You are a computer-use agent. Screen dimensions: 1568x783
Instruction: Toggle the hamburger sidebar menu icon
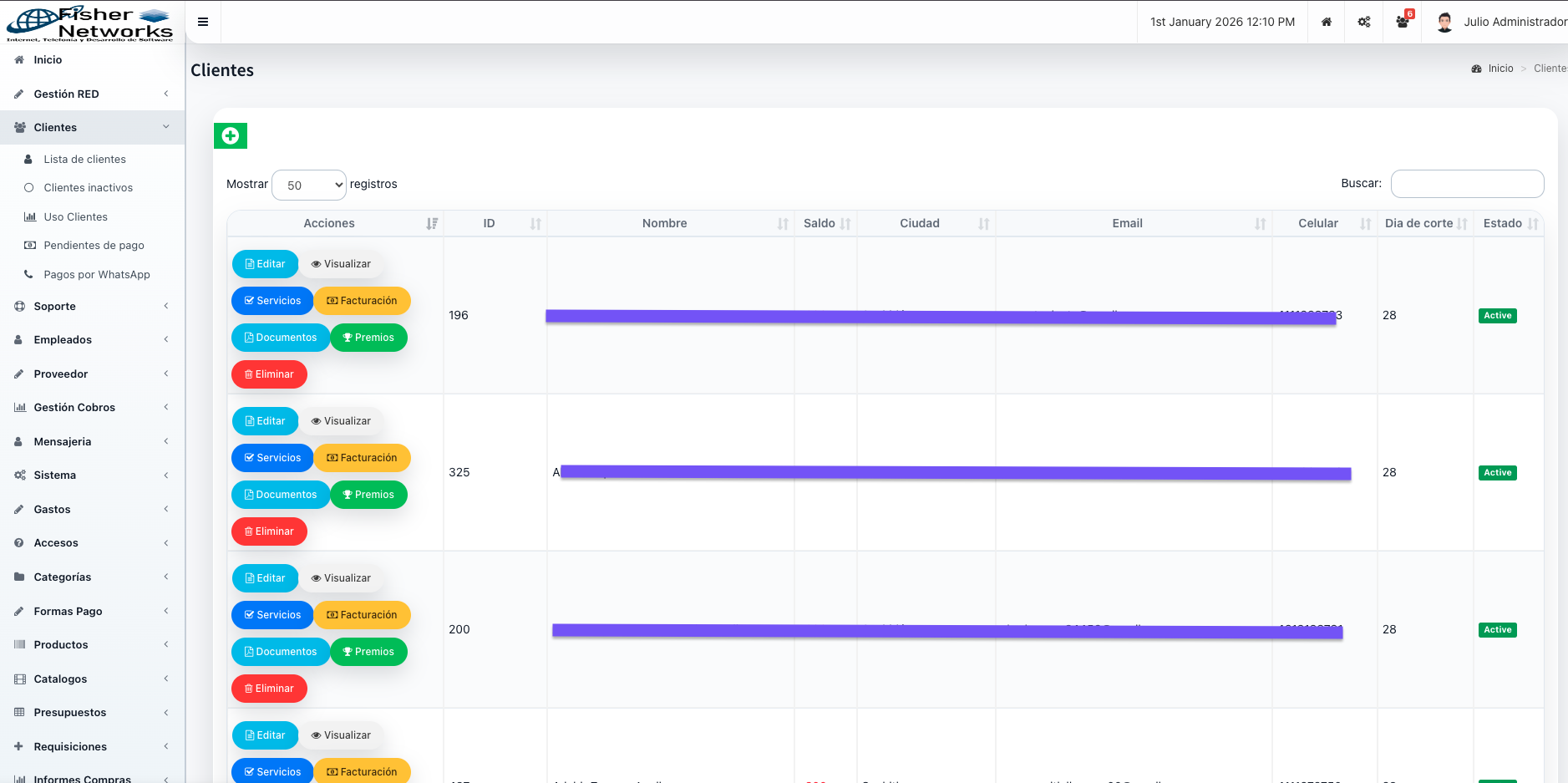pyautogui.click(x=203, y=22)
